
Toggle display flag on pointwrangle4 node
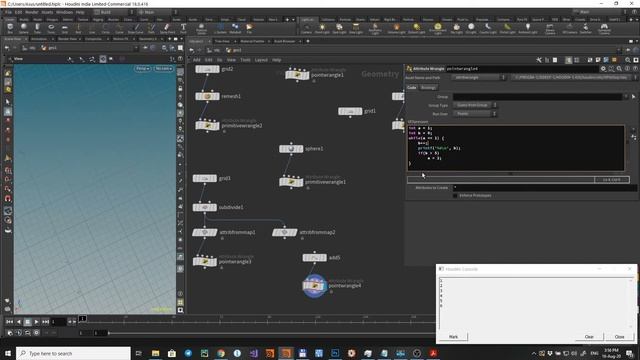click(324, 286)
